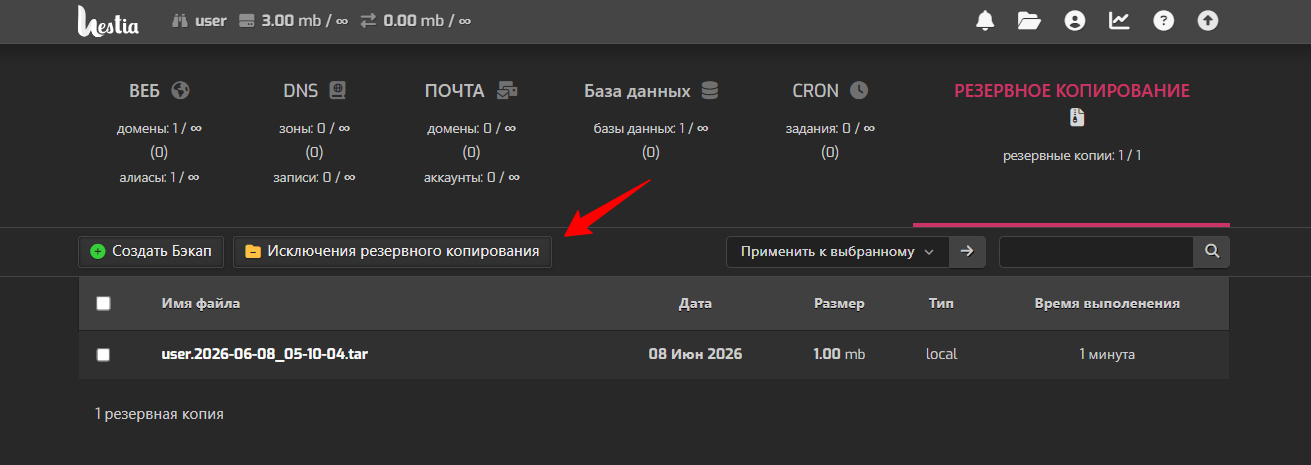Focus the search input field
The image size is (1311, 465).
coord(1096,252)
